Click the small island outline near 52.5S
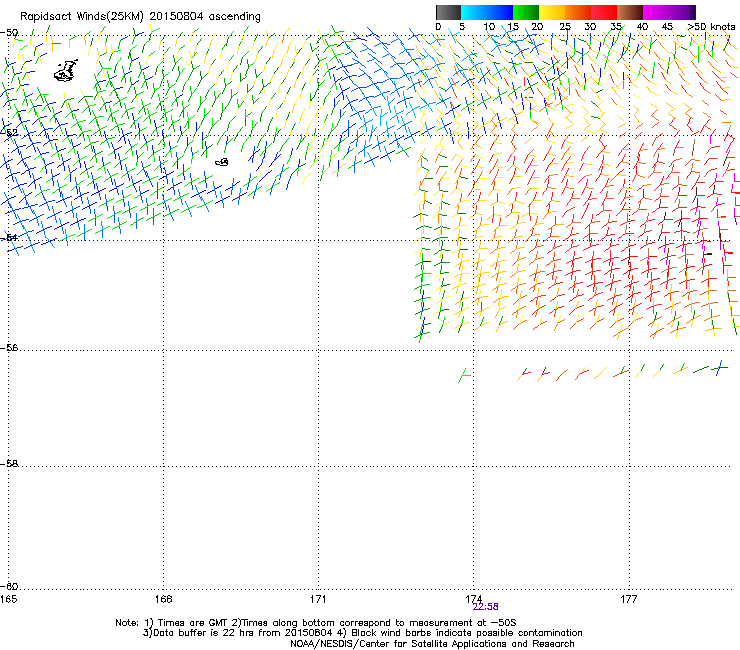 point(222,162)
